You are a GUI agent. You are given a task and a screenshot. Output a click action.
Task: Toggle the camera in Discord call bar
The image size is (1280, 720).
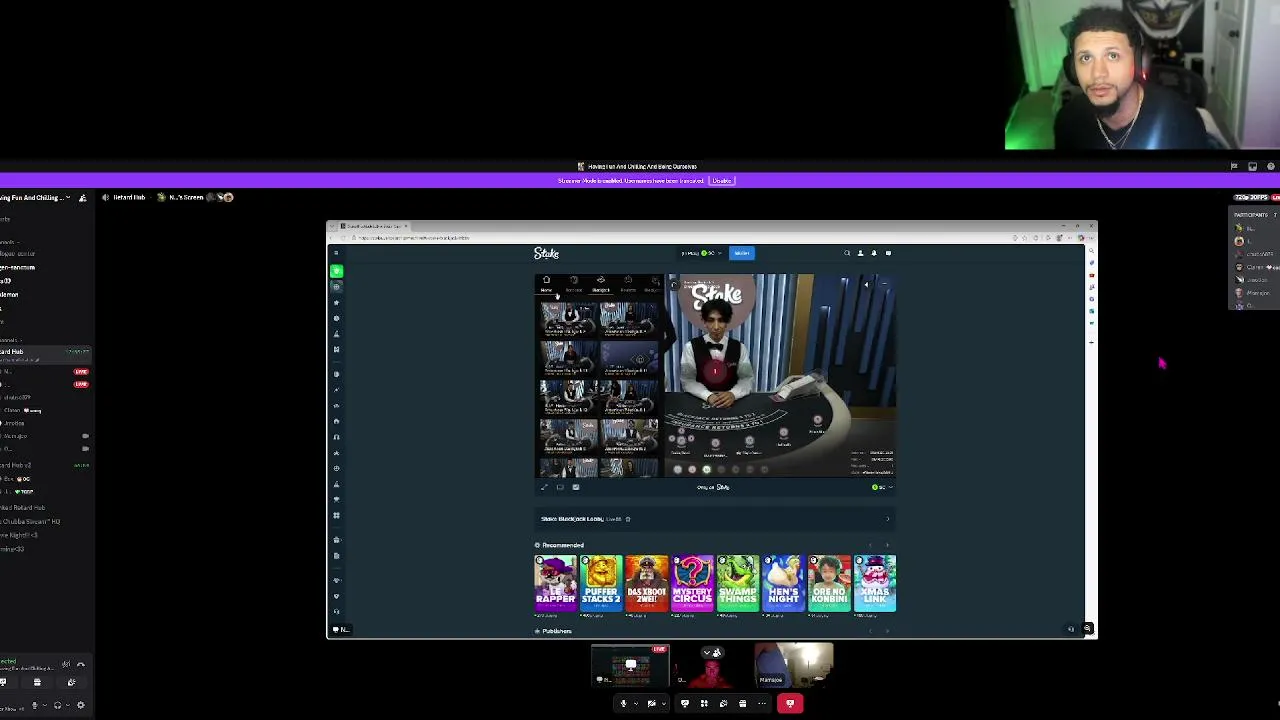tap(651, 704)
